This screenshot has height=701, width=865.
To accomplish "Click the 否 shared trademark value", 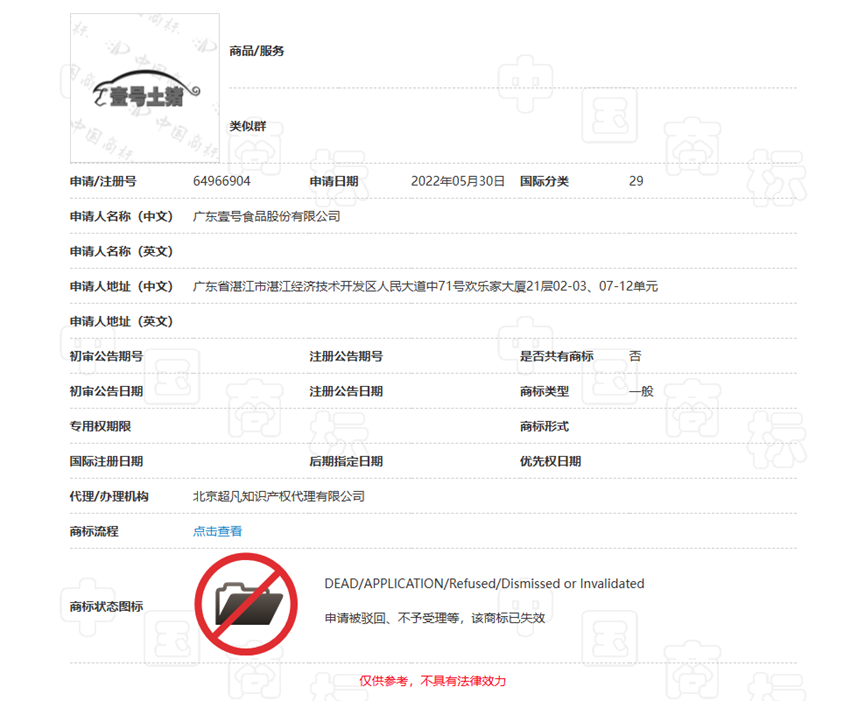I will 635,356.
